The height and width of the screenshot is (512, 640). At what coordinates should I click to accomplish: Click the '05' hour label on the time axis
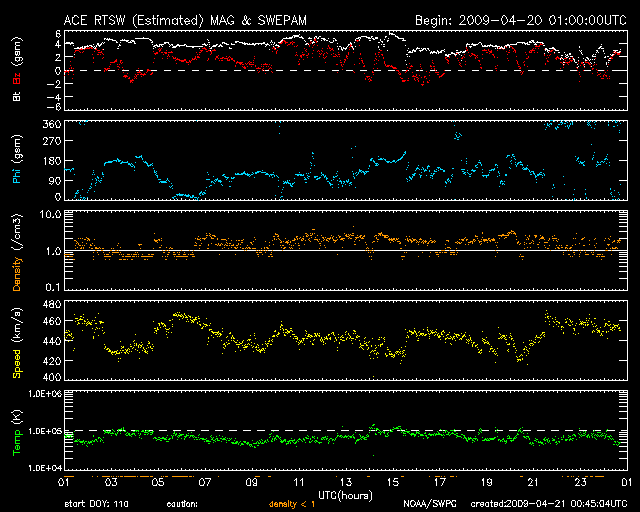pyautogui.click(x=158, y=483)
